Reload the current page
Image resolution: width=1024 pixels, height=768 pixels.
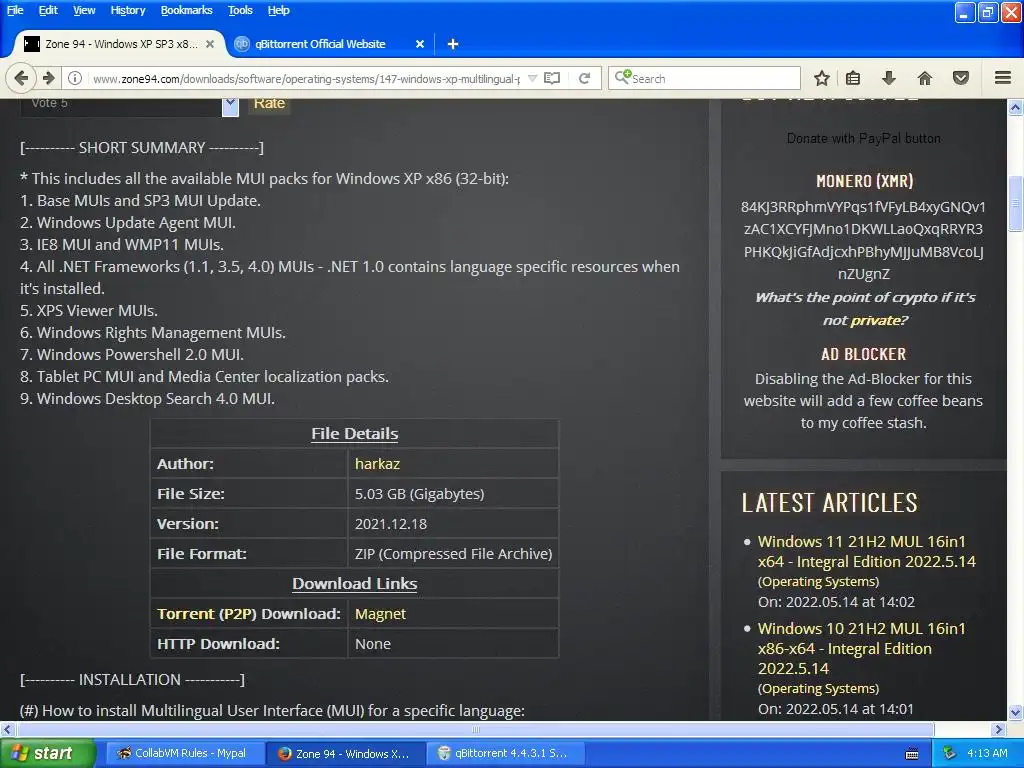point(584,78)
